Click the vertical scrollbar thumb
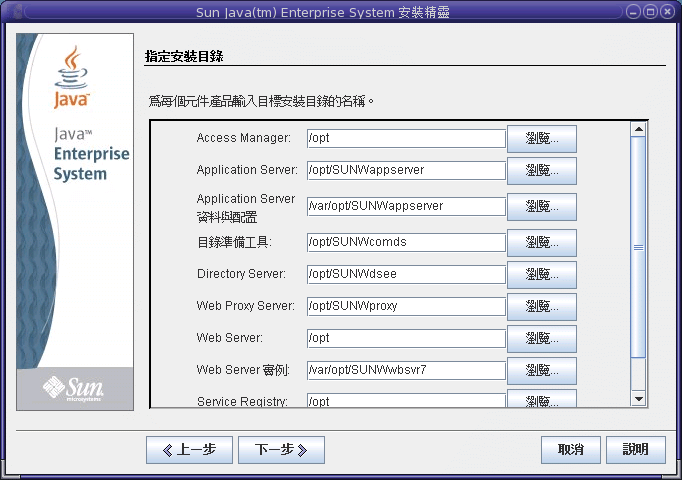The image size is (682, 480). click(x=638, y=247)
